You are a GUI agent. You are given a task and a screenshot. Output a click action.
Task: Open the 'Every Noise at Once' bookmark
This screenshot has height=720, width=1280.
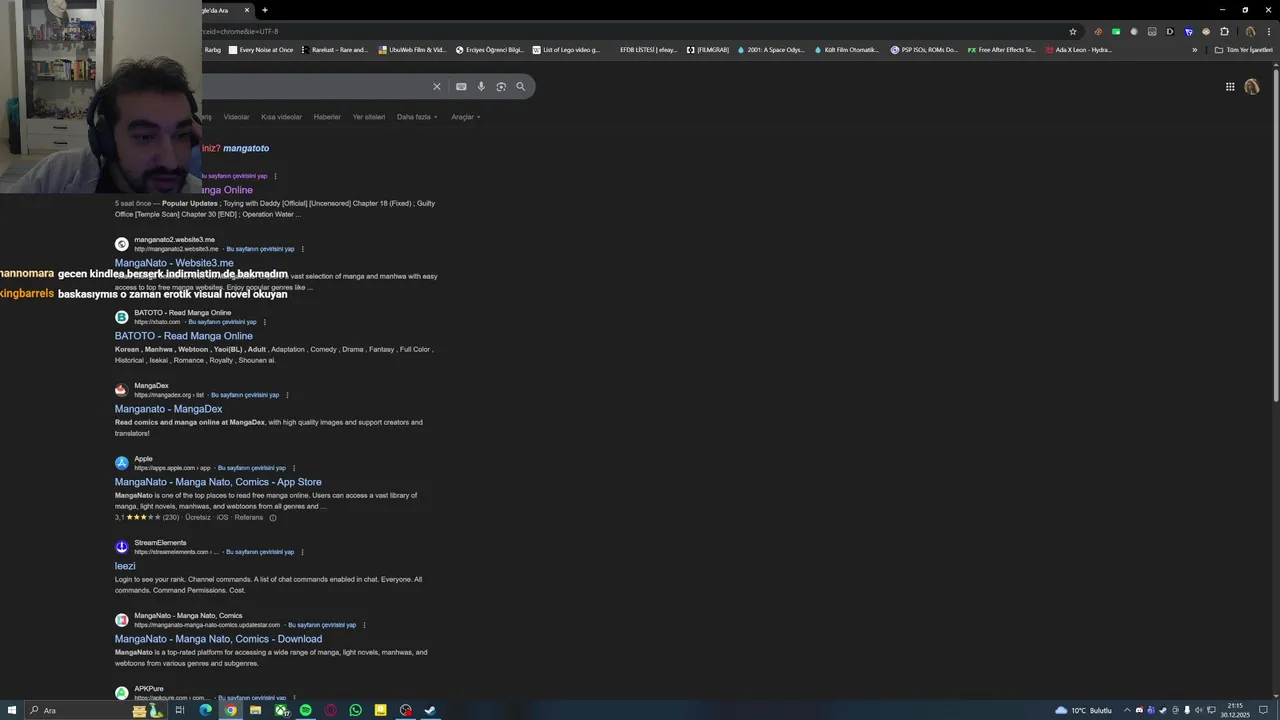[260, 50]
